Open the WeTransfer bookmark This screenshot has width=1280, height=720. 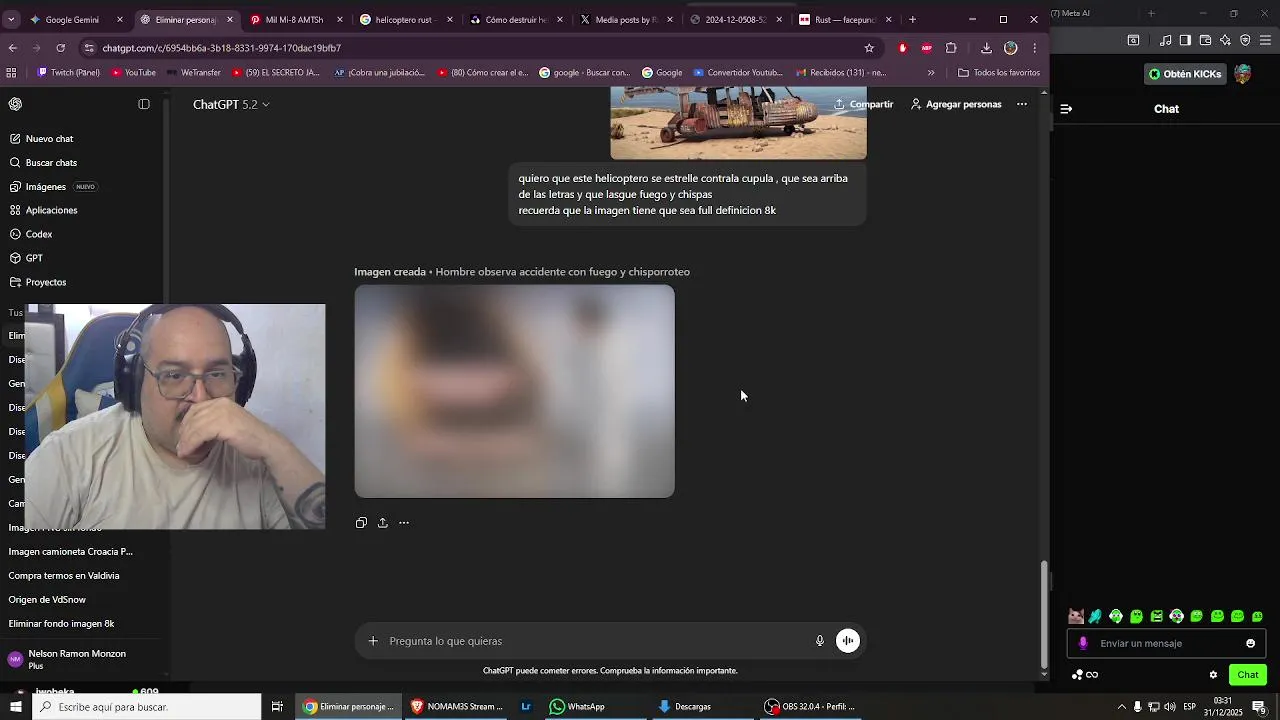coord(193,73)
